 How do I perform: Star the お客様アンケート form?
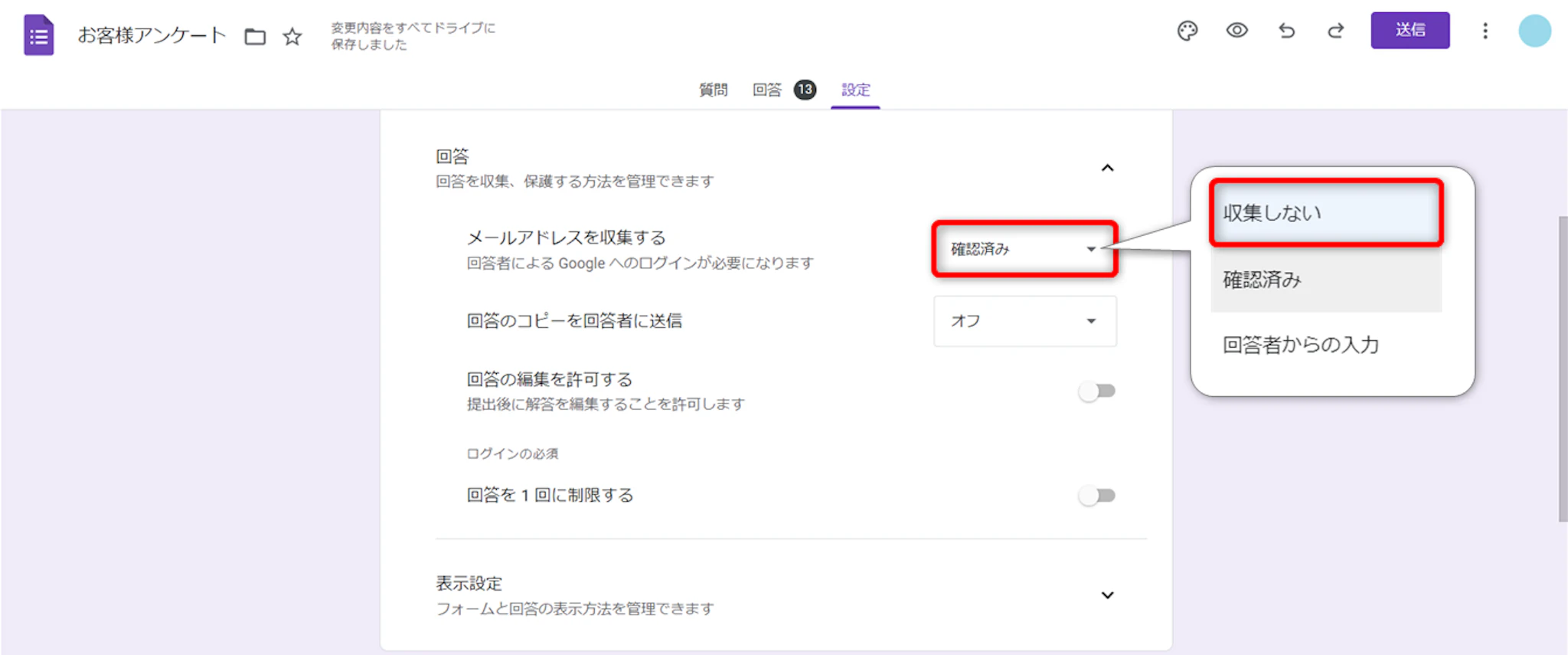[292, 36]
